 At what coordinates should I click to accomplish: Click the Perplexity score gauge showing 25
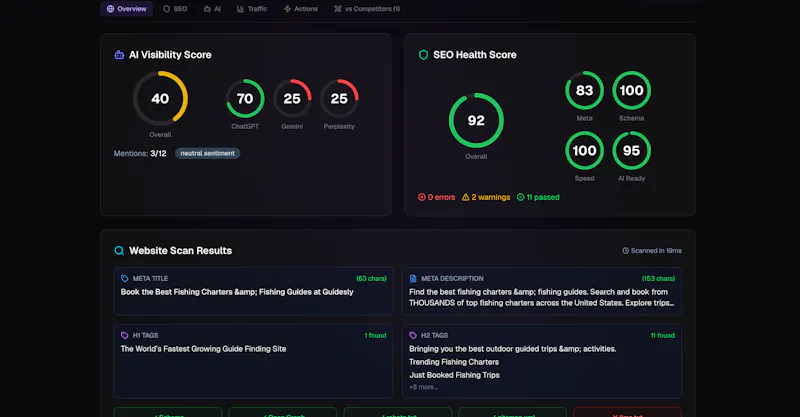[339, 99]
